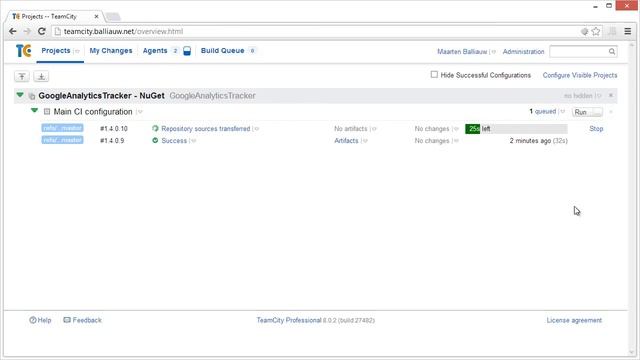Collapse the GoogleAnalyticsTracker - NuGet project
The width and height of the screenshot is (640, 360).
click(20, 95)
